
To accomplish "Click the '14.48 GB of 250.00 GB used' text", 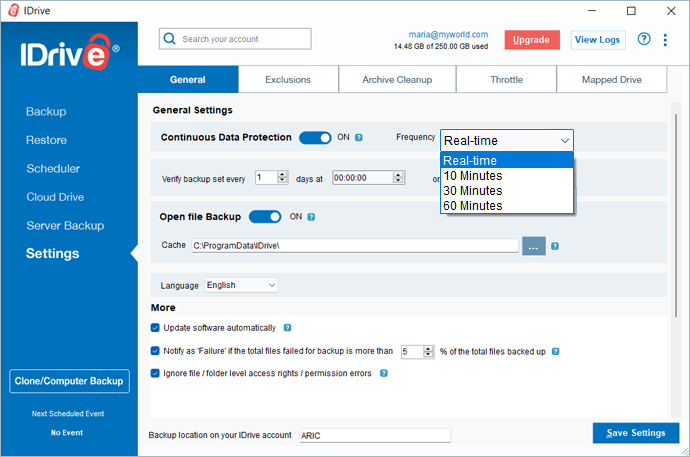I will pos(441,46).
